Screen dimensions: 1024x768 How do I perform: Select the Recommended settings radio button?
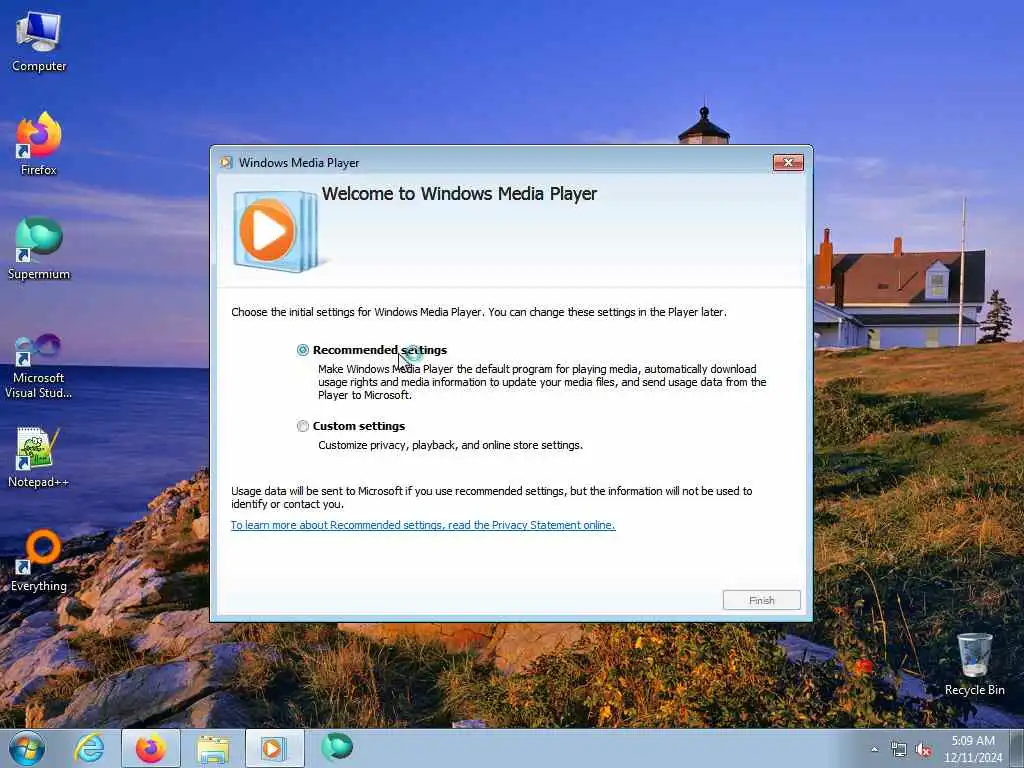click(x=302, y=350)
